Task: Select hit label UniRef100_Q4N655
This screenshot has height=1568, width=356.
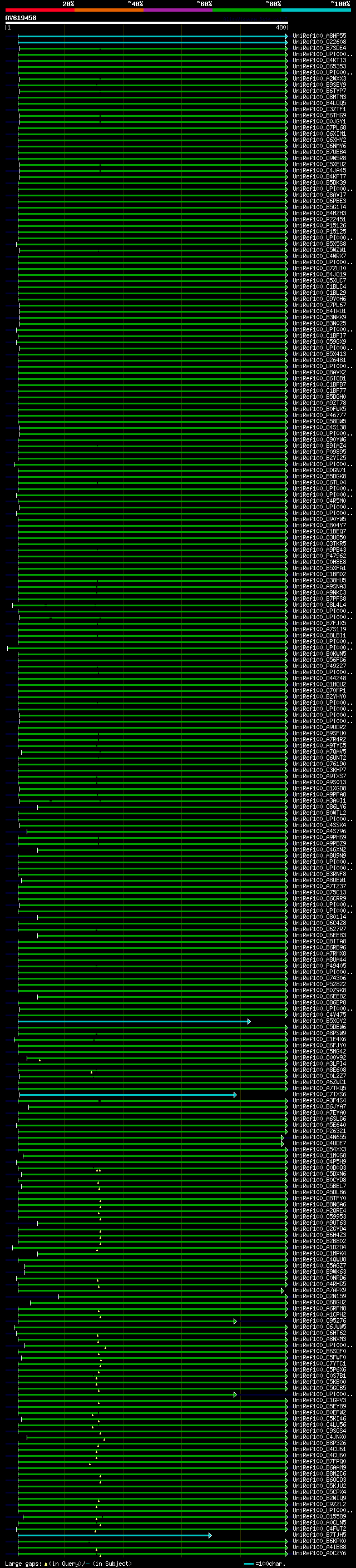Action: pos(319,1137)
